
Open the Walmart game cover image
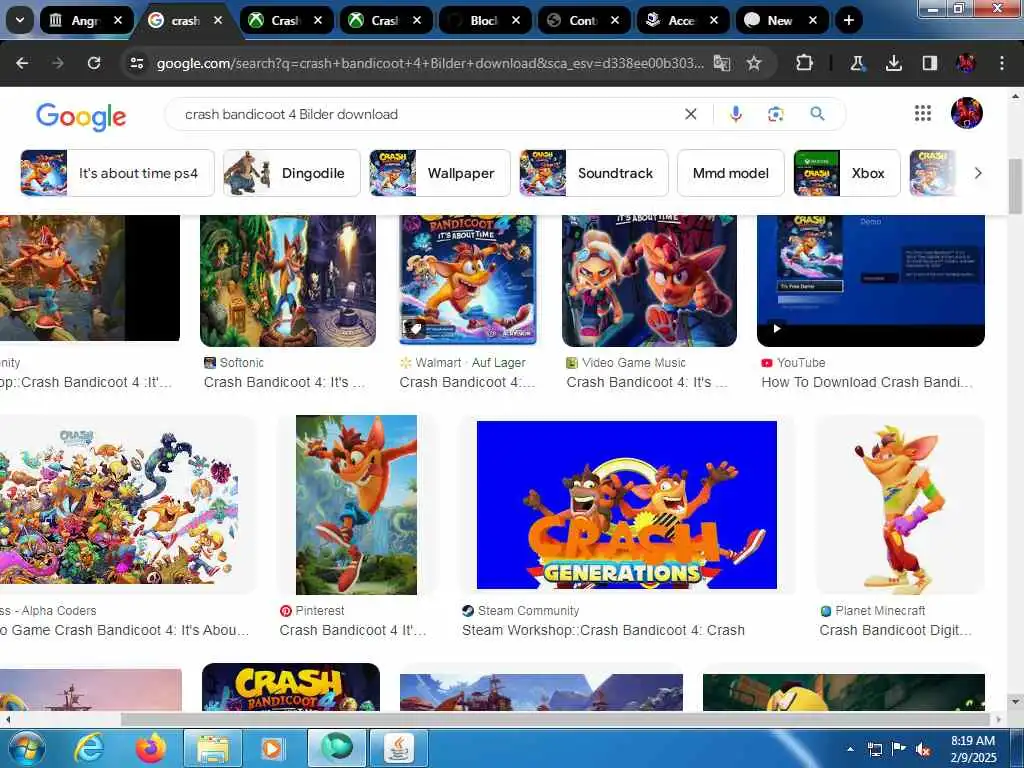point(468,280)
